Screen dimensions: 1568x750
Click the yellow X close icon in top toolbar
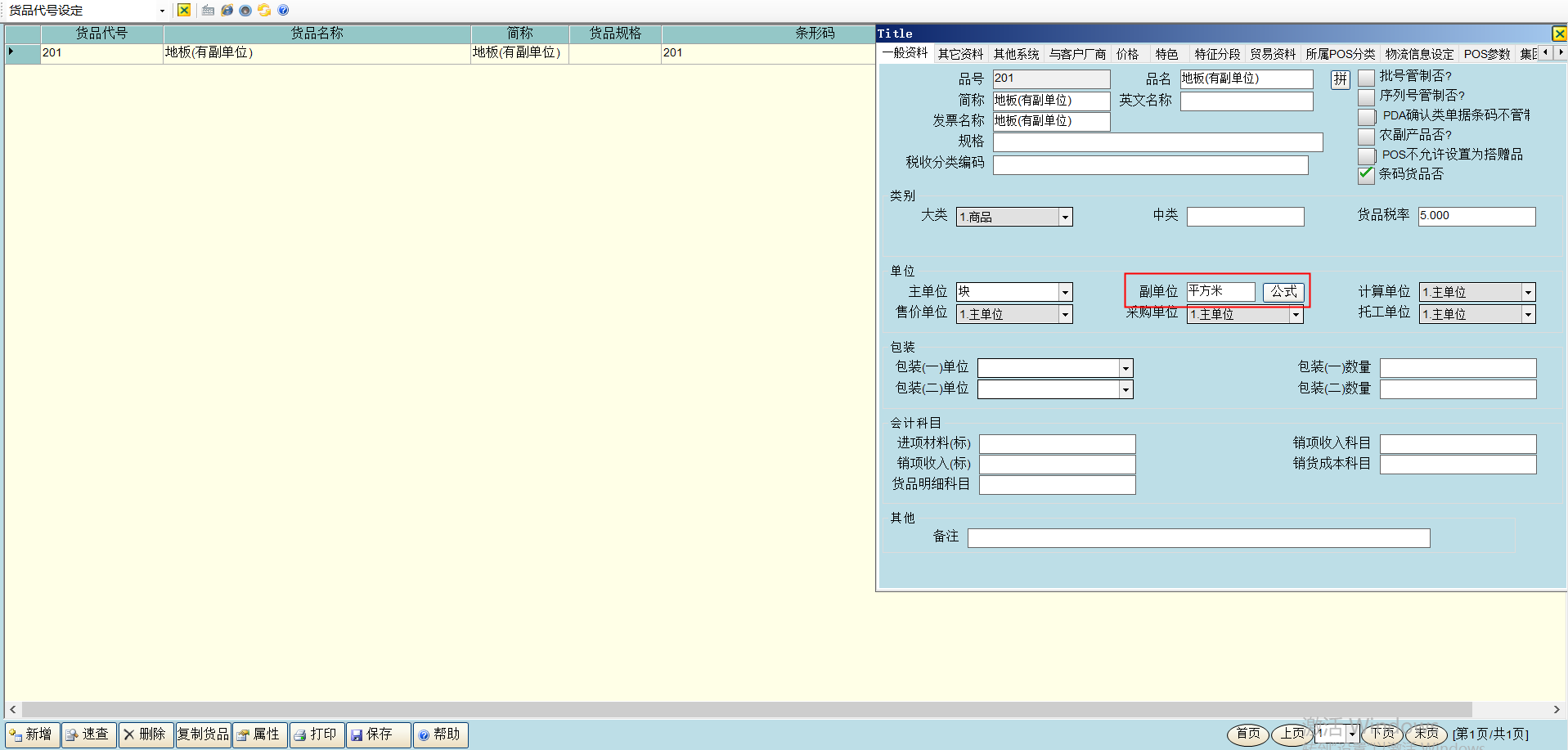pos(184,11)
